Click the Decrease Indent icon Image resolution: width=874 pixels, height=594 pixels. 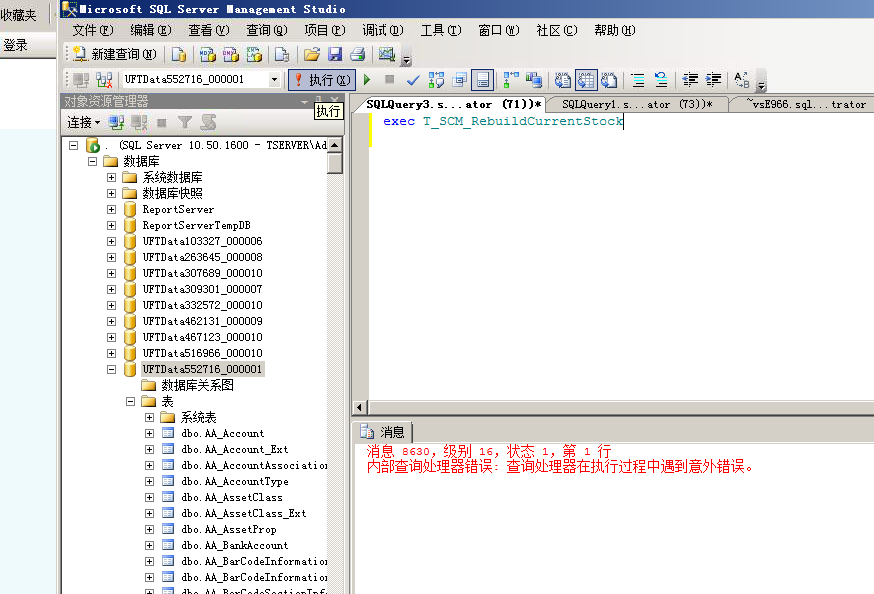(690, 80)
